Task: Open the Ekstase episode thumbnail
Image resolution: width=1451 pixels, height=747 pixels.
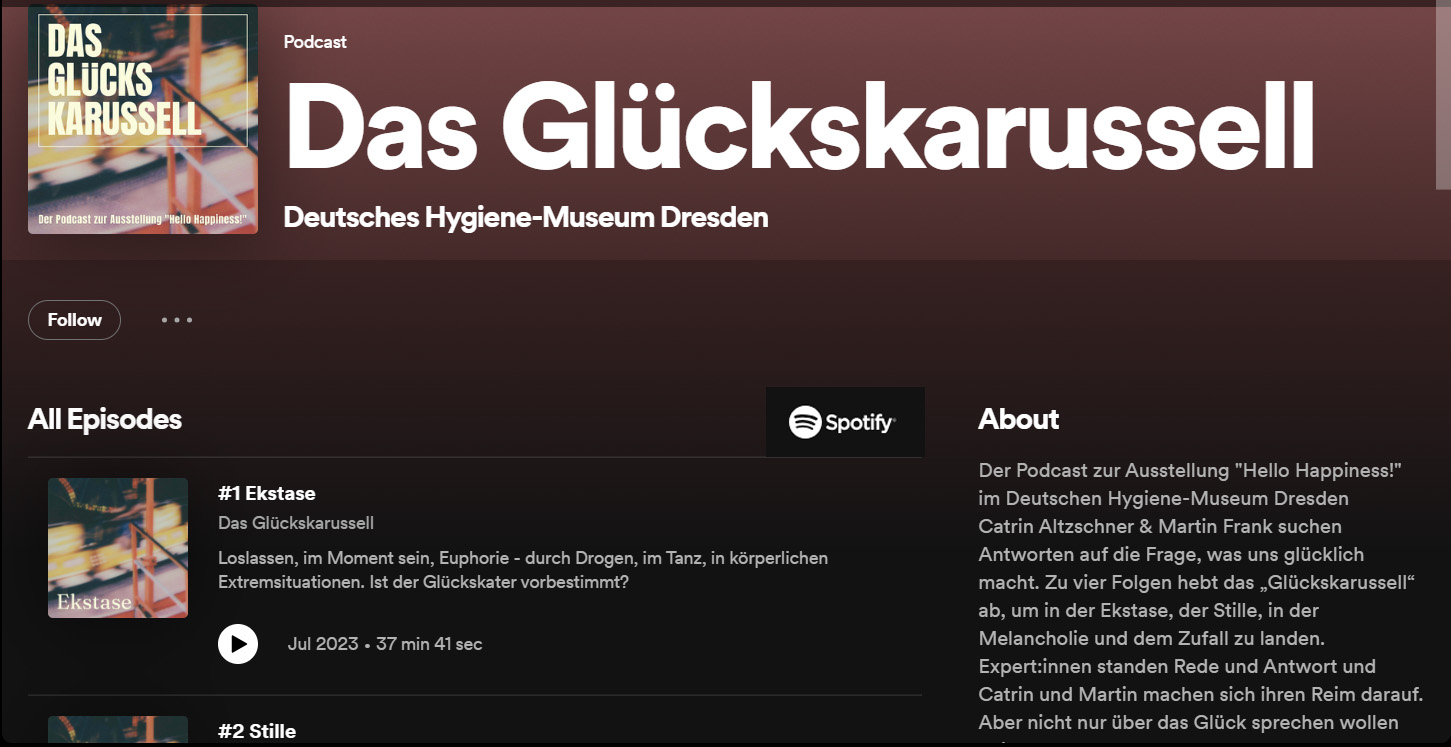Action: 118,548
